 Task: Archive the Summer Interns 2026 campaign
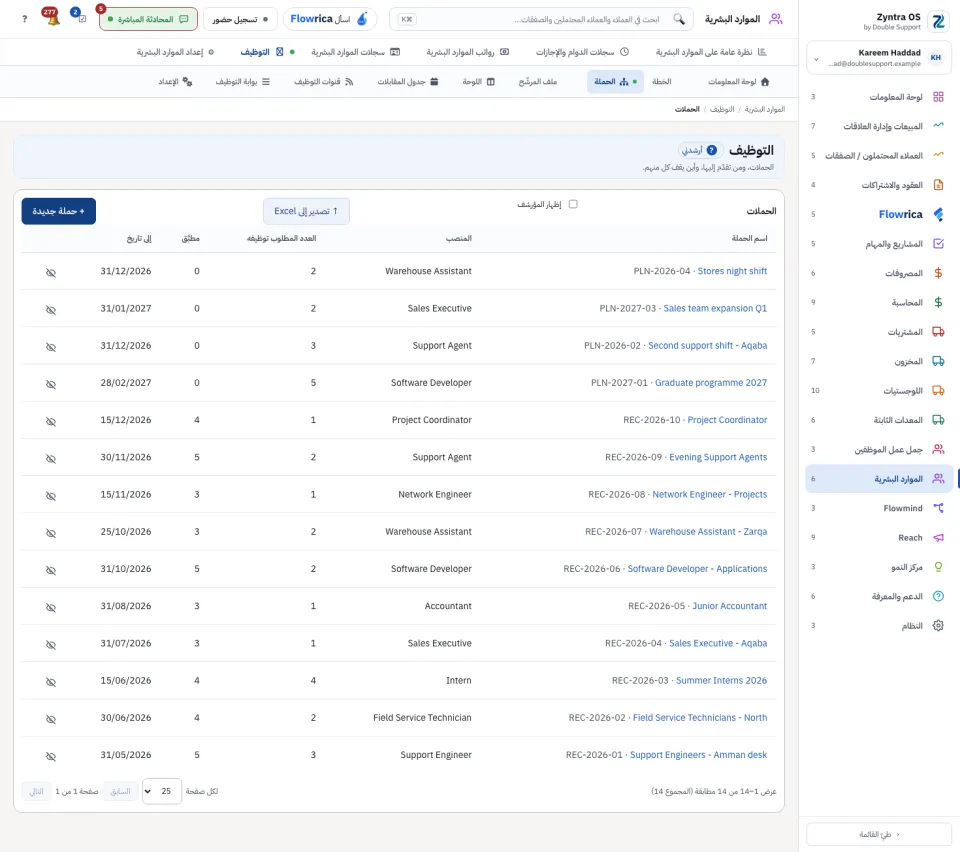(x=51, y=682)
